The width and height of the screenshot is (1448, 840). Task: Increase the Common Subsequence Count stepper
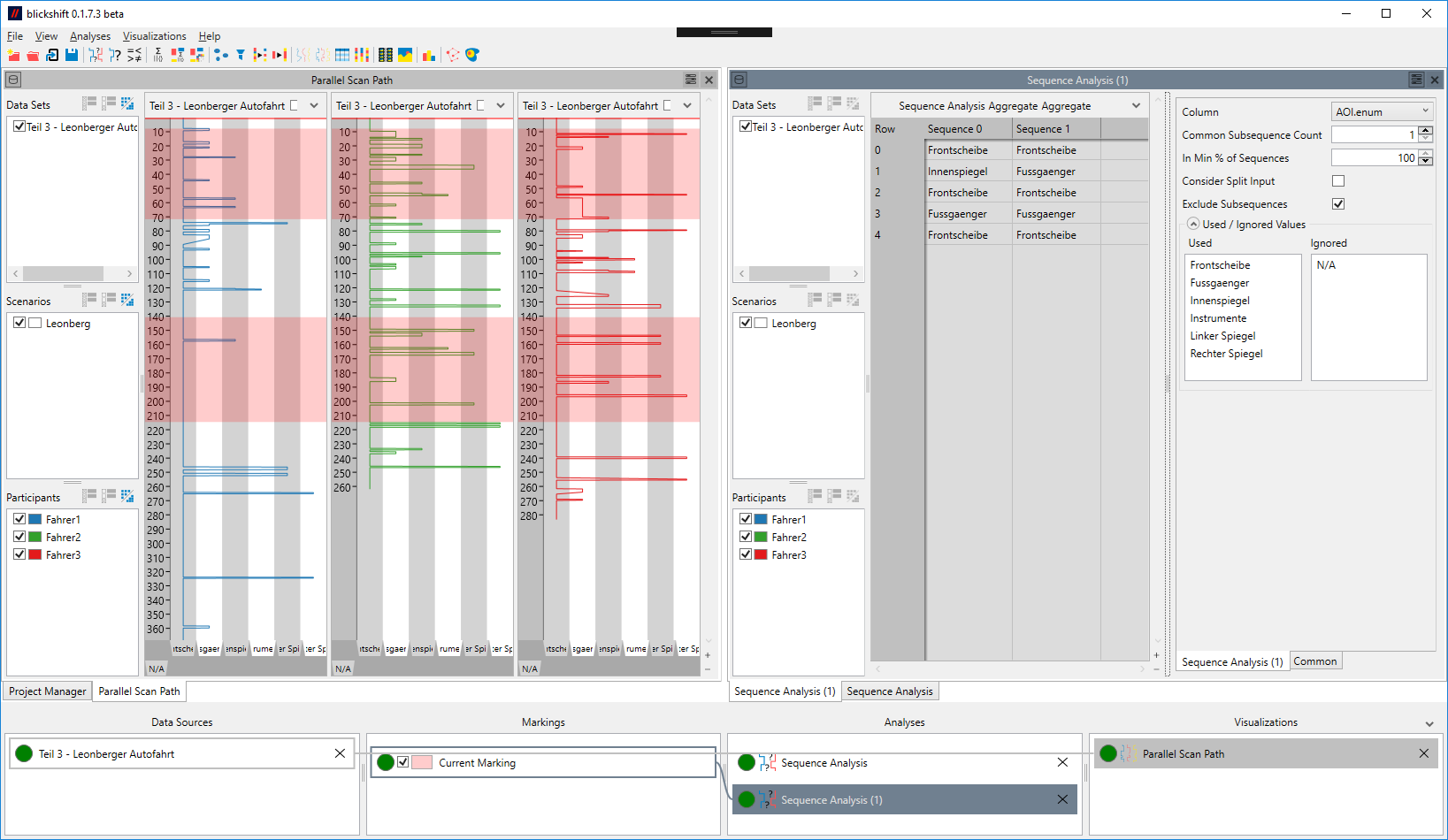pyautogui.click(x=1425, y=131)
